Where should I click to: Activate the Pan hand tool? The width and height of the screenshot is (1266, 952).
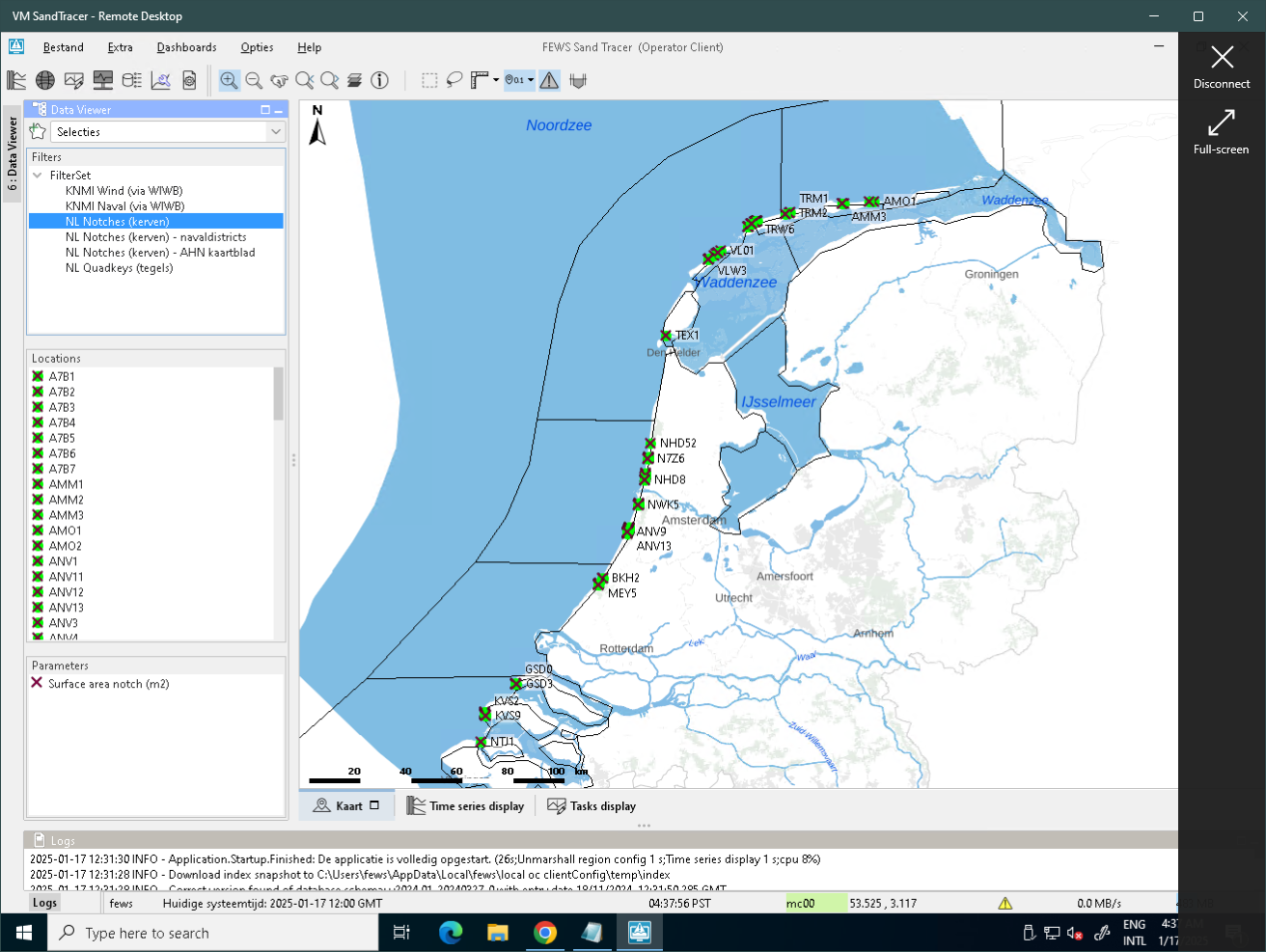pos(278,80)
